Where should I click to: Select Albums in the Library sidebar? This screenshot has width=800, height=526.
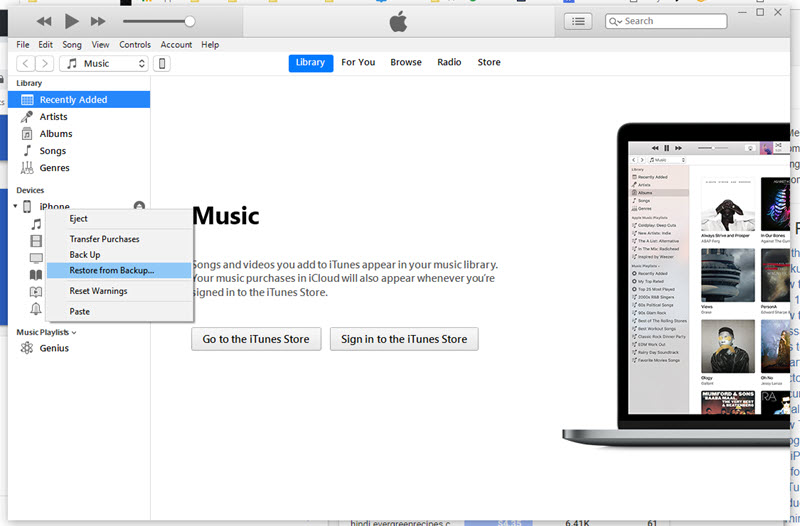(x=79, y=134)
